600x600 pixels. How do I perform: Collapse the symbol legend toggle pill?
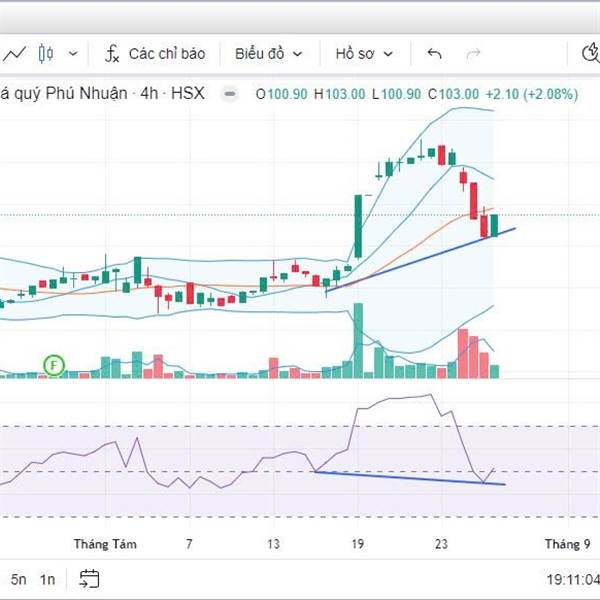pos(230,94)
